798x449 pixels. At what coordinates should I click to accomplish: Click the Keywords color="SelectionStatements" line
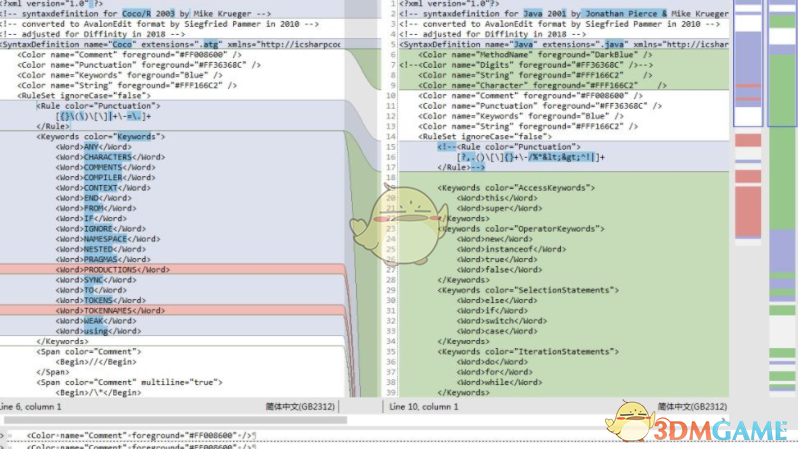pos(528,290)
